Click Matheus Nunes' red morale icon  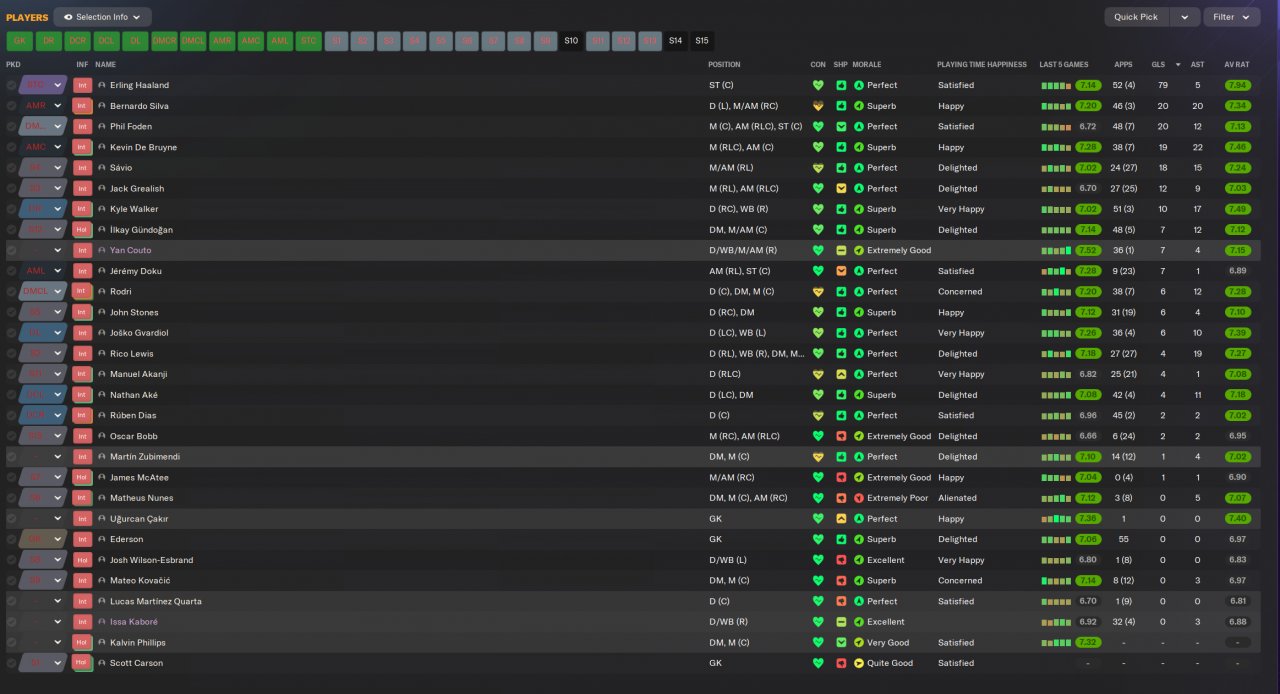[x=859, y=498]
